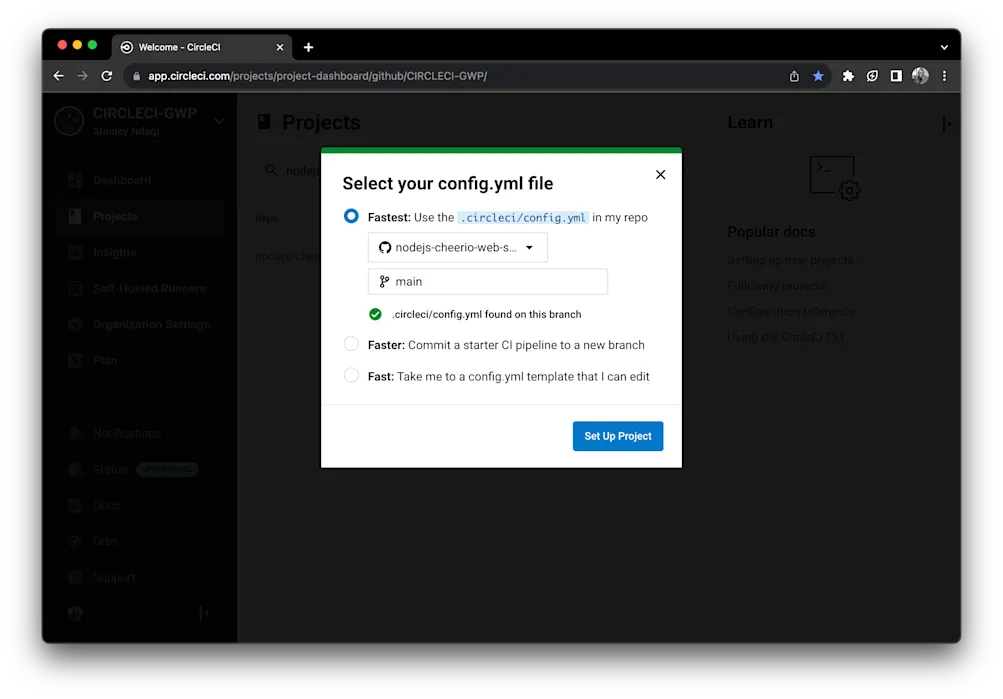Click the Set Up Project button
The image size is (1003, 699).
617,436
